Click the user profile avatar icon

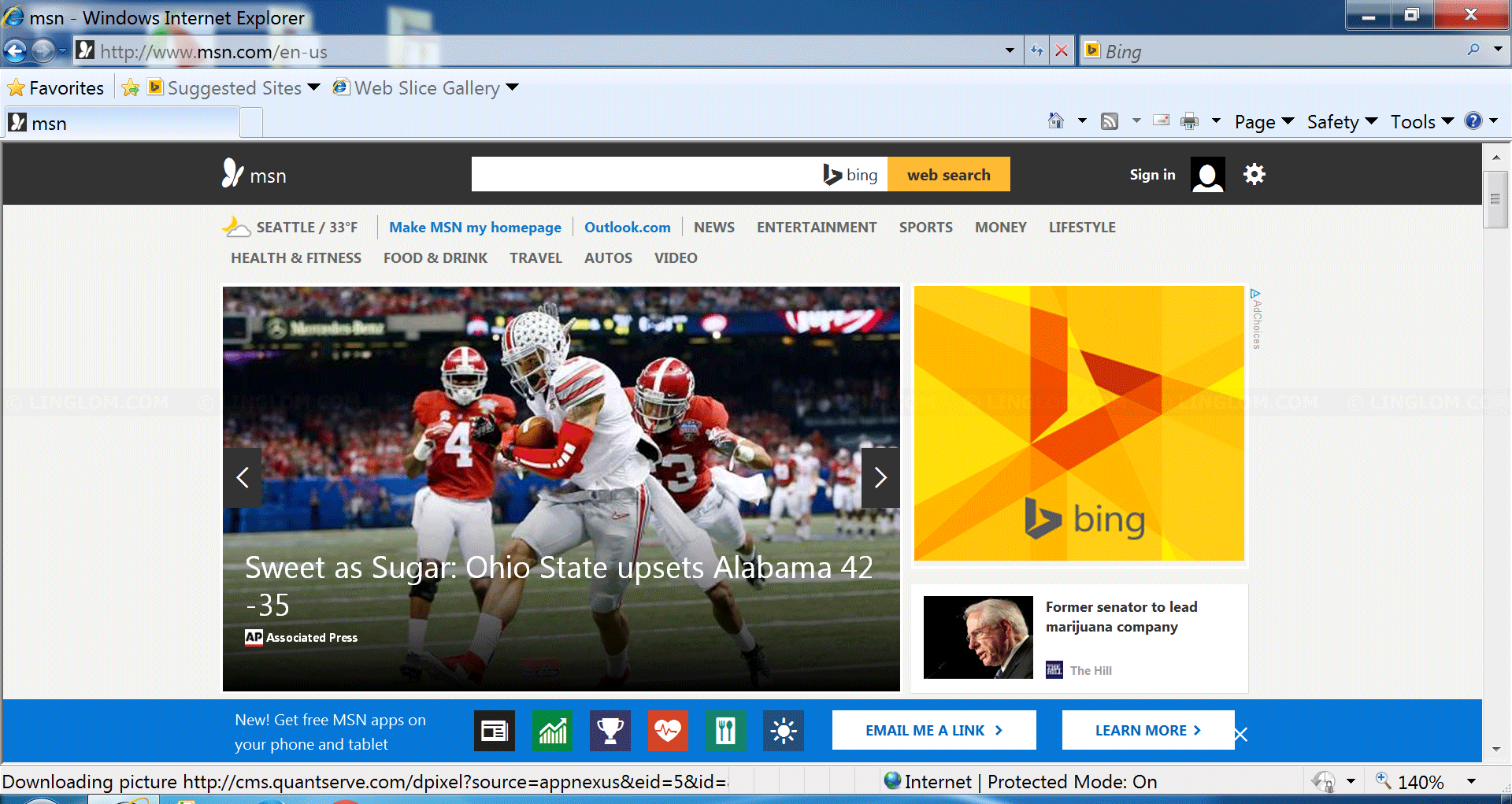[1208, 174]
